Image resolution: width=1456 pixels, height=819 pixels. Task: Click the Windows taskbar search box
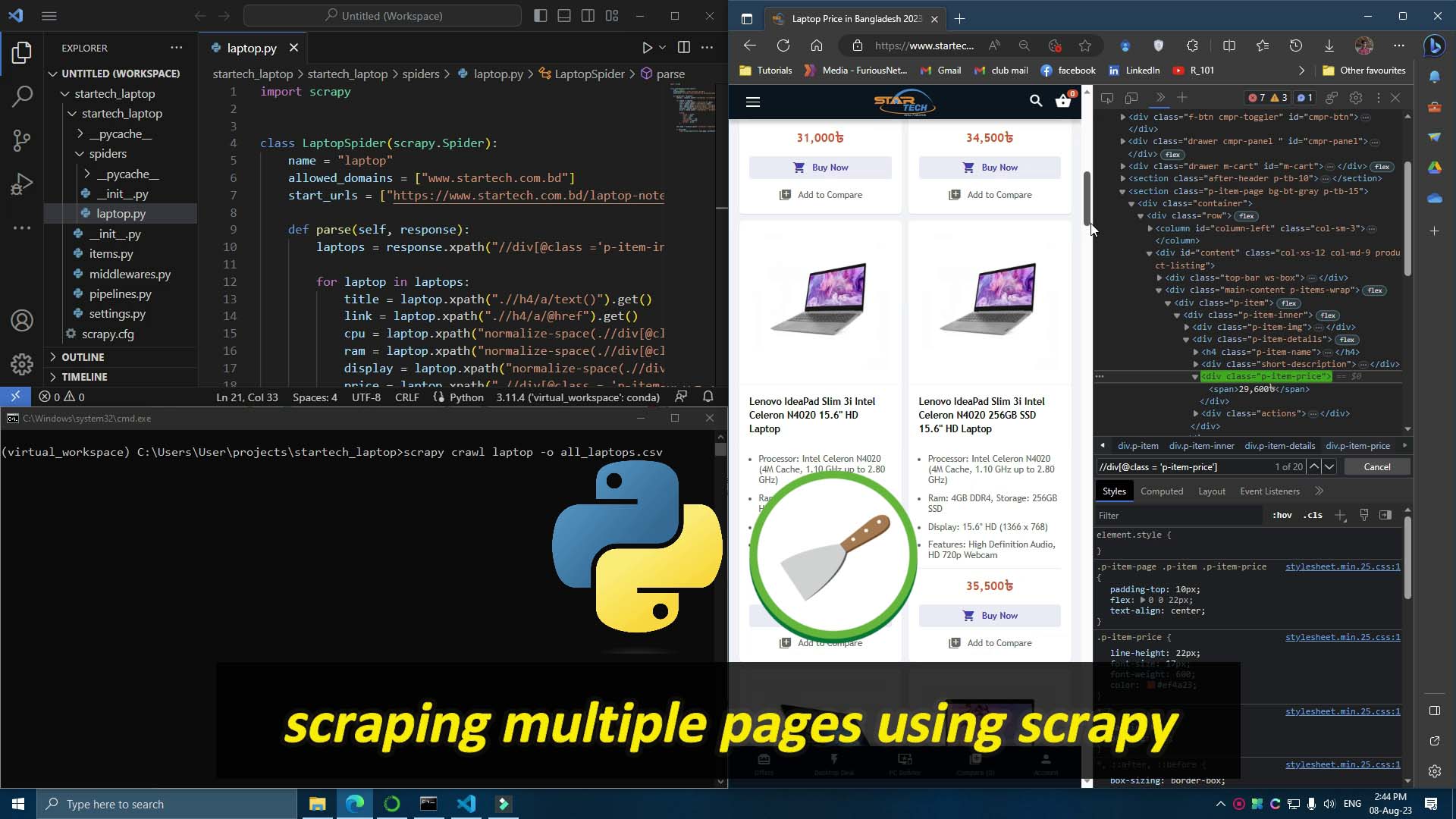point(167,804)
